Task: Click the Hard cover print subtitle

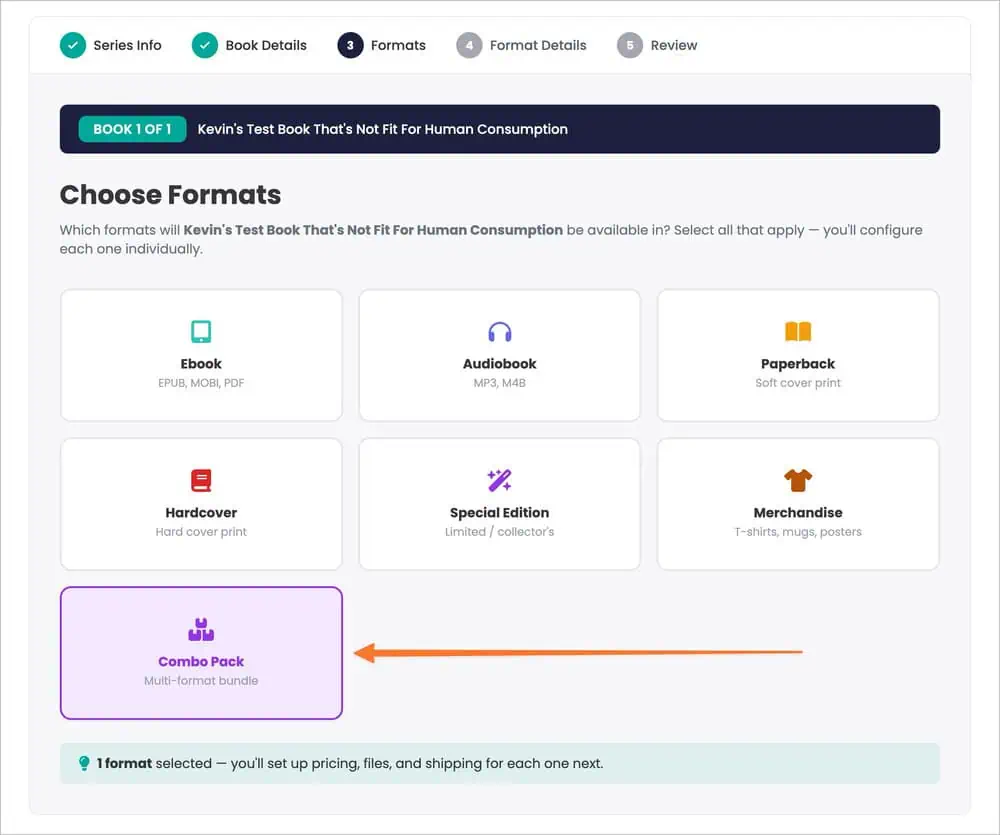Action: pos(201,531)
